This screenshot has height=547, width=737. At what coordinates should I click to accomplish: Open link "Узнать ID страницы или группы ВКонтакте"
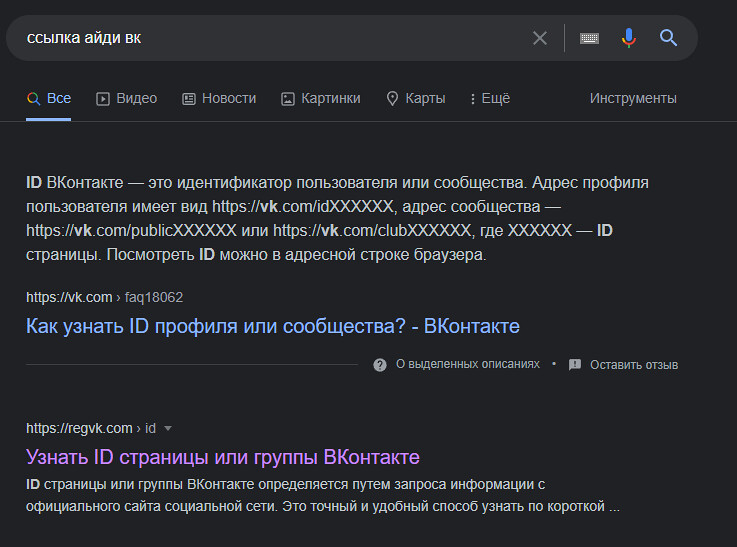pos(223,457)
